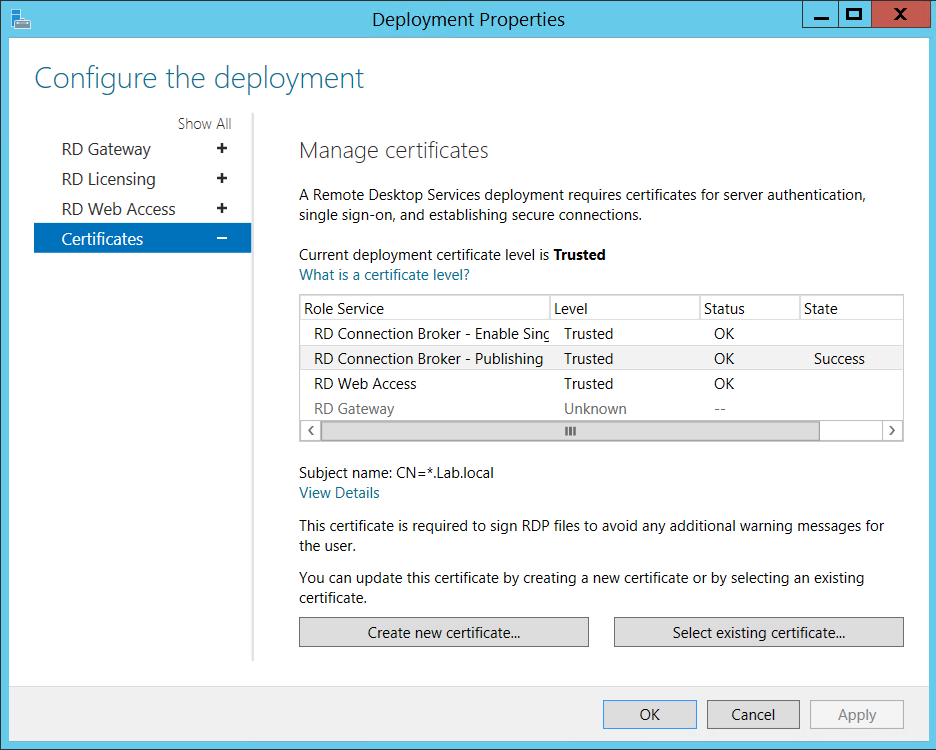The image size is (936, 750).
Task: Expand the RD Gateway plus icon
Action: coord(222,149)
